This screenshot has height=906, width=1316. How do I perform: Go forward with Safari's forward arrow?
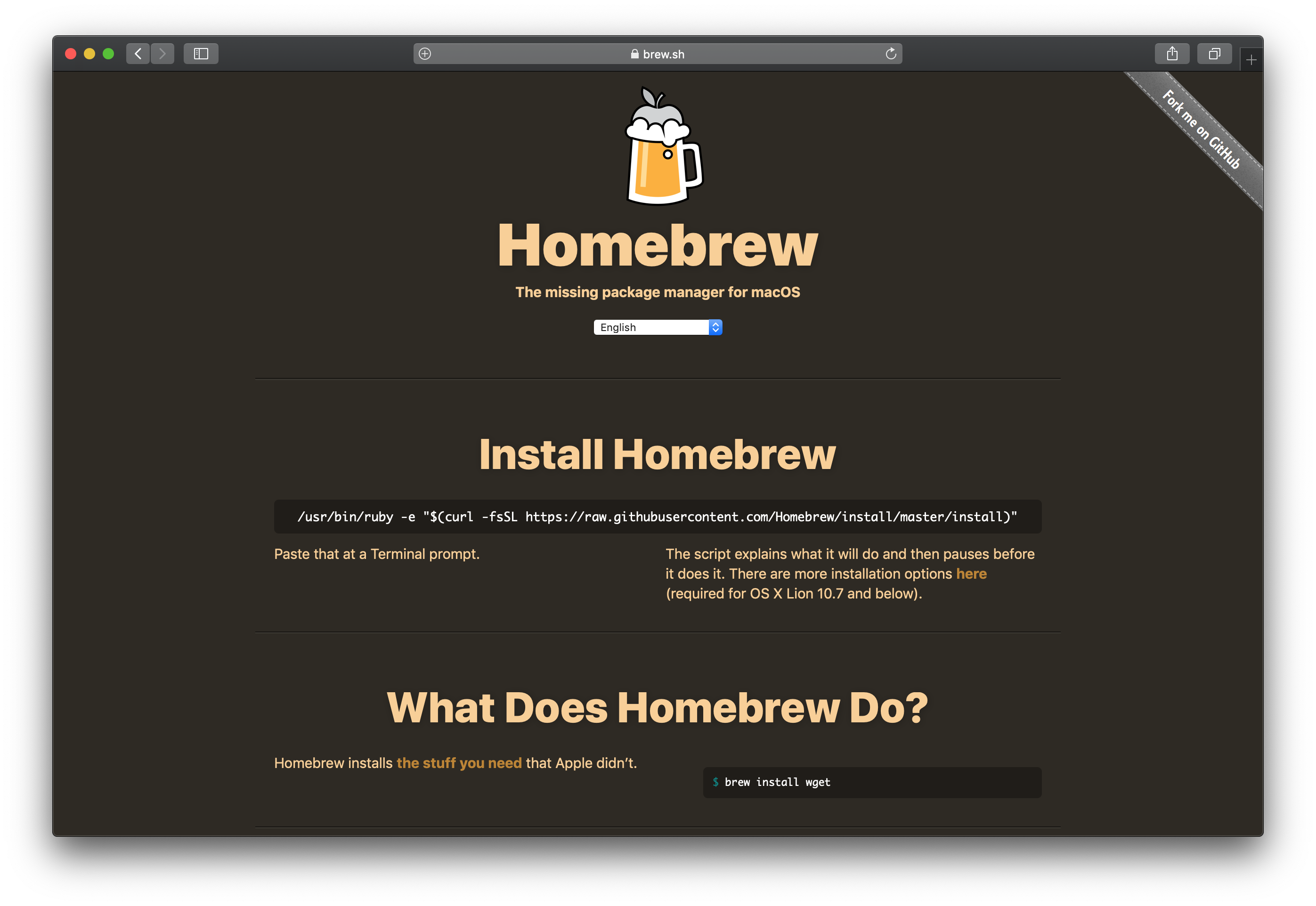pyautogui.click(x=162, y=54)
